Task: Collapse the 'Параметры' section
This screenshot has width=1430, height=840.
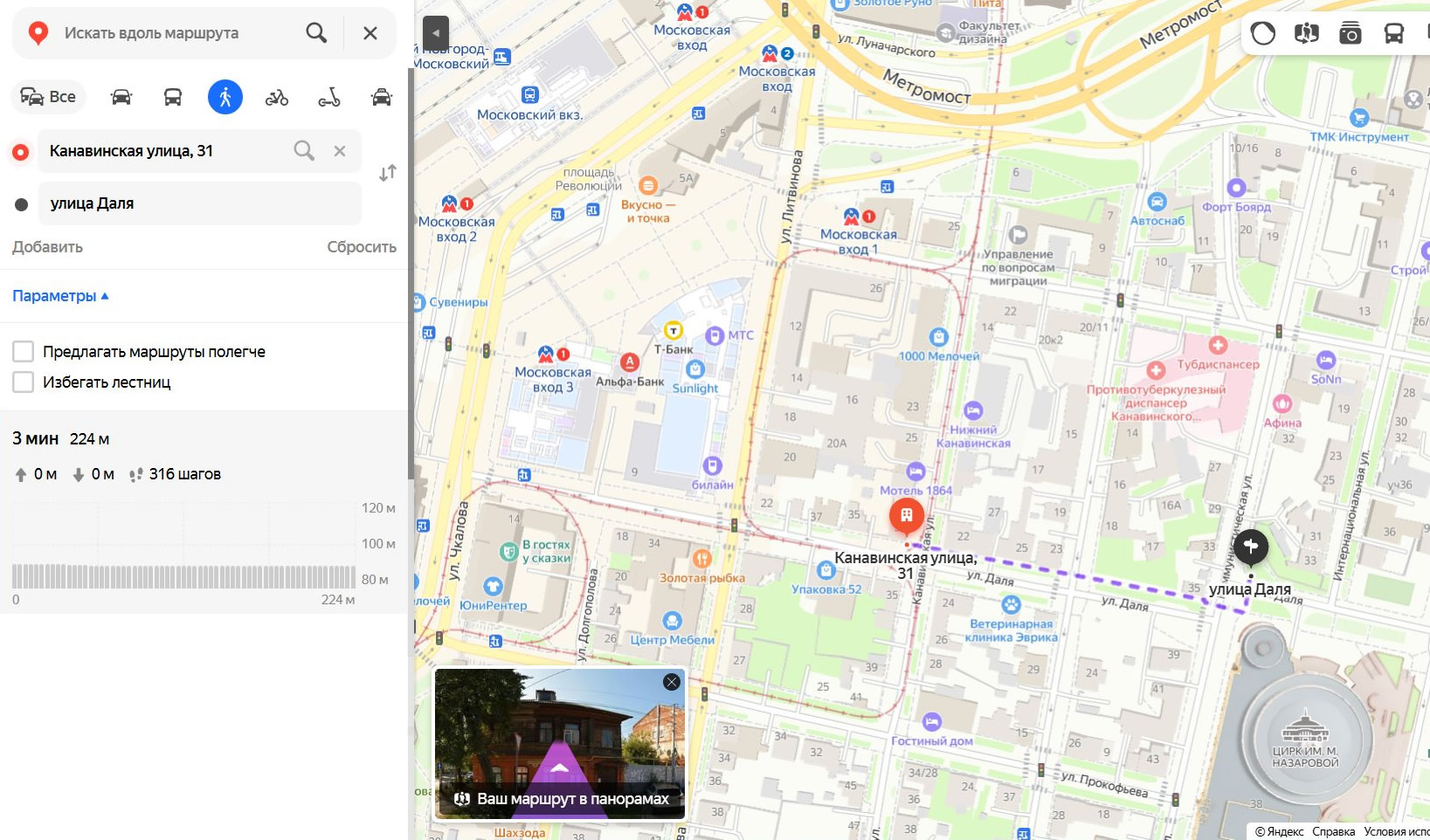Action: (x=60, y=296)
